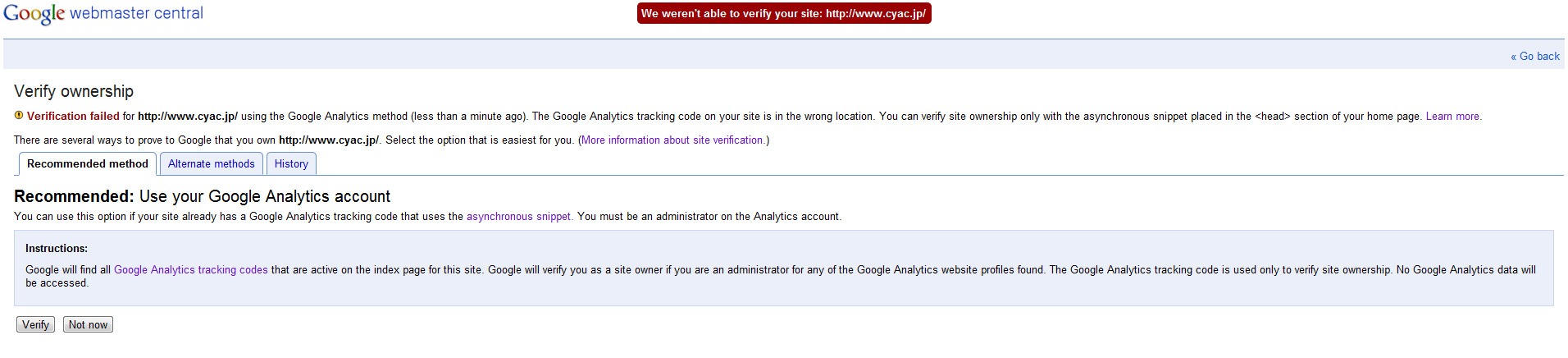Click the bold site URL after 'Verification failed for'

click(188, 117)
